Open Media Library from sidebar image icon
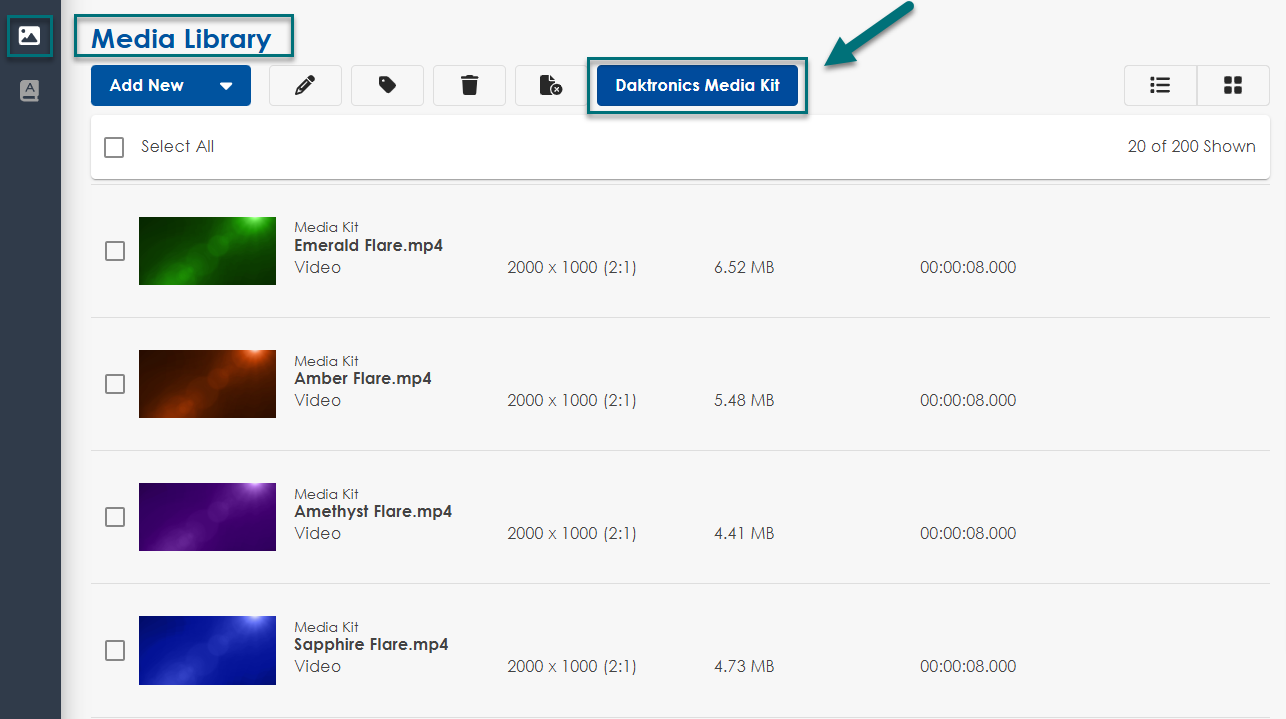Screen dimensions: 1286x719 click(29, 36)
